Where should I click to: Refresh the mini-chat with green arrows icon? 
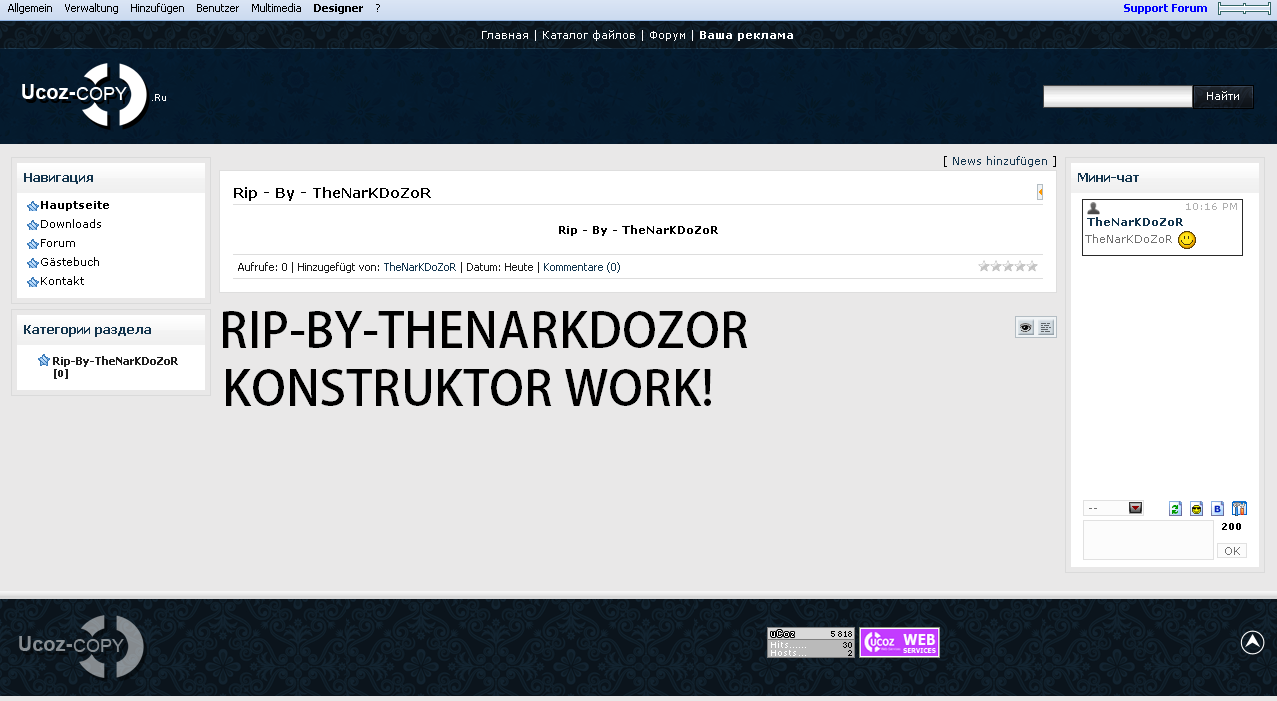click(1176, 508)
